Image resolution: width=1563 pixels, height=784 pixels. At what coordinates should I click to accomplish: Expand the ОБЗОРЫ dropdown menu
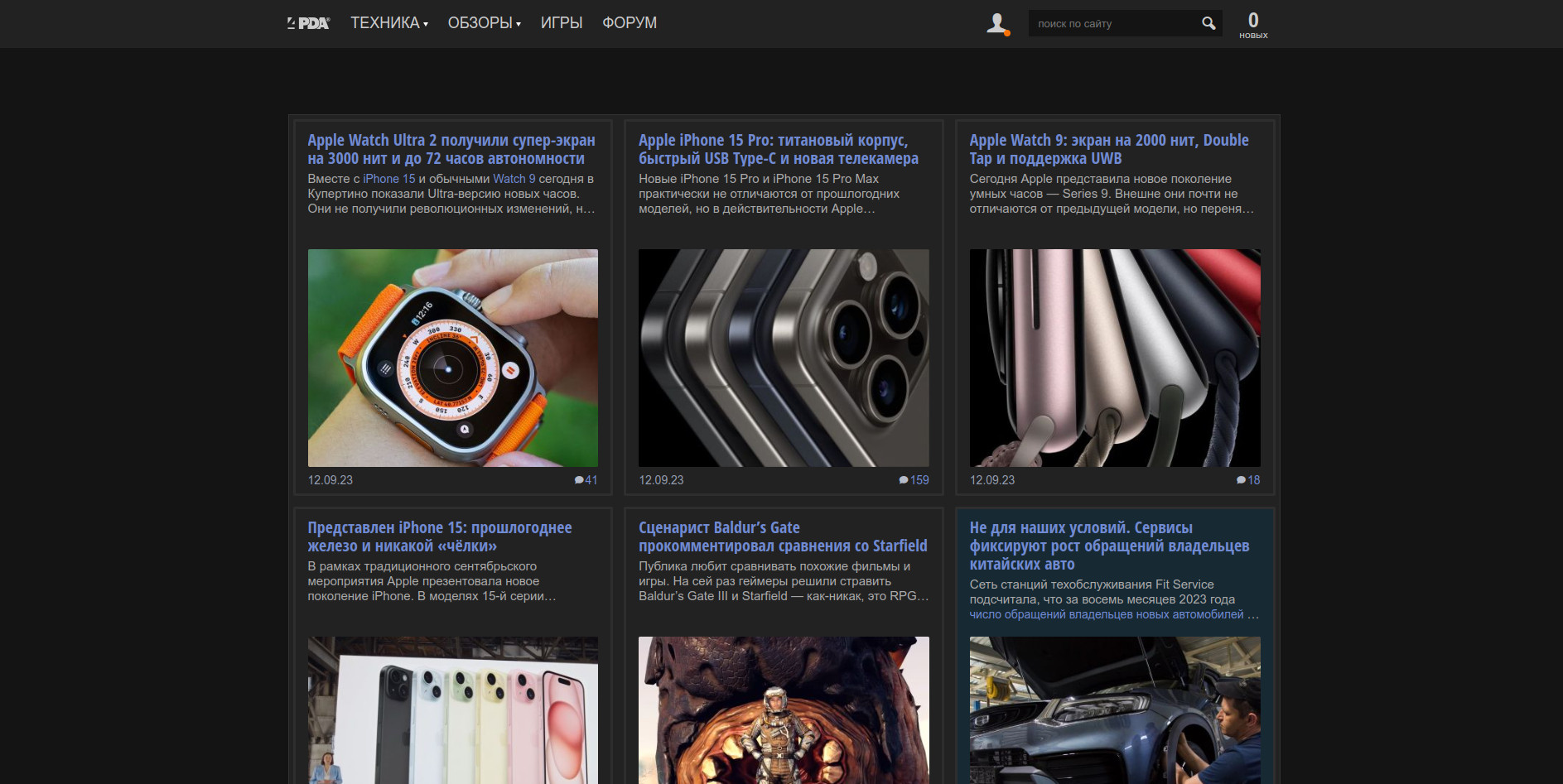tap(485, 23)
